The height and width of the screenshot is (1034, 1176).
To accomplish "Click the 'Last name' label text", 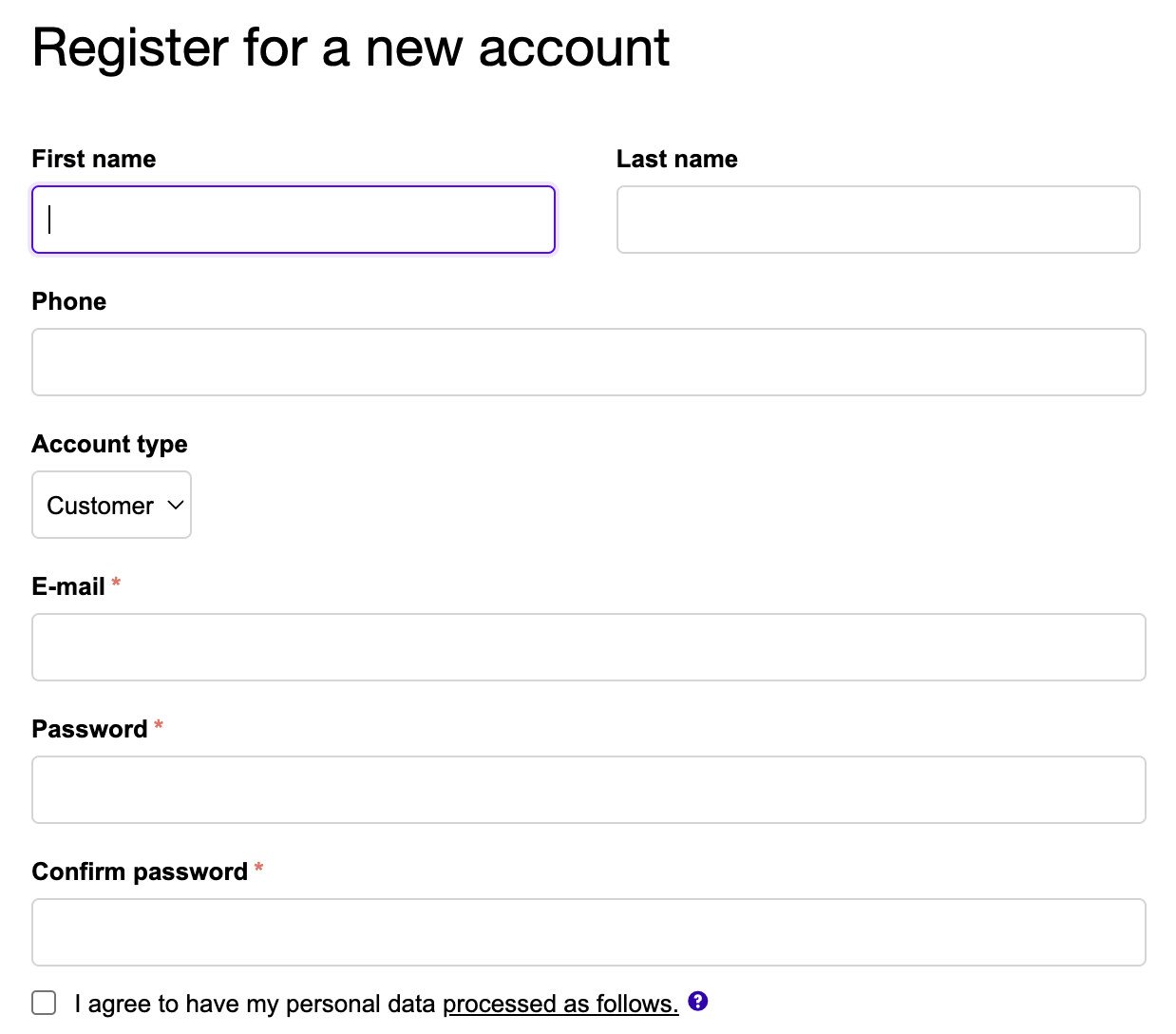I will (676, 159).
